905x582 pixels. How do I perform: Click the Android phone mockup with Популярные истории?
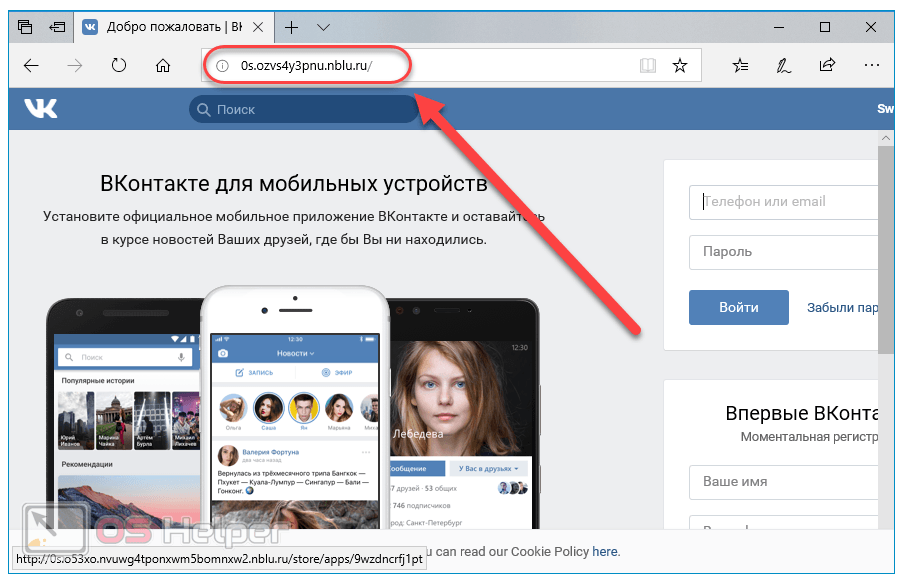click(124, 414)
